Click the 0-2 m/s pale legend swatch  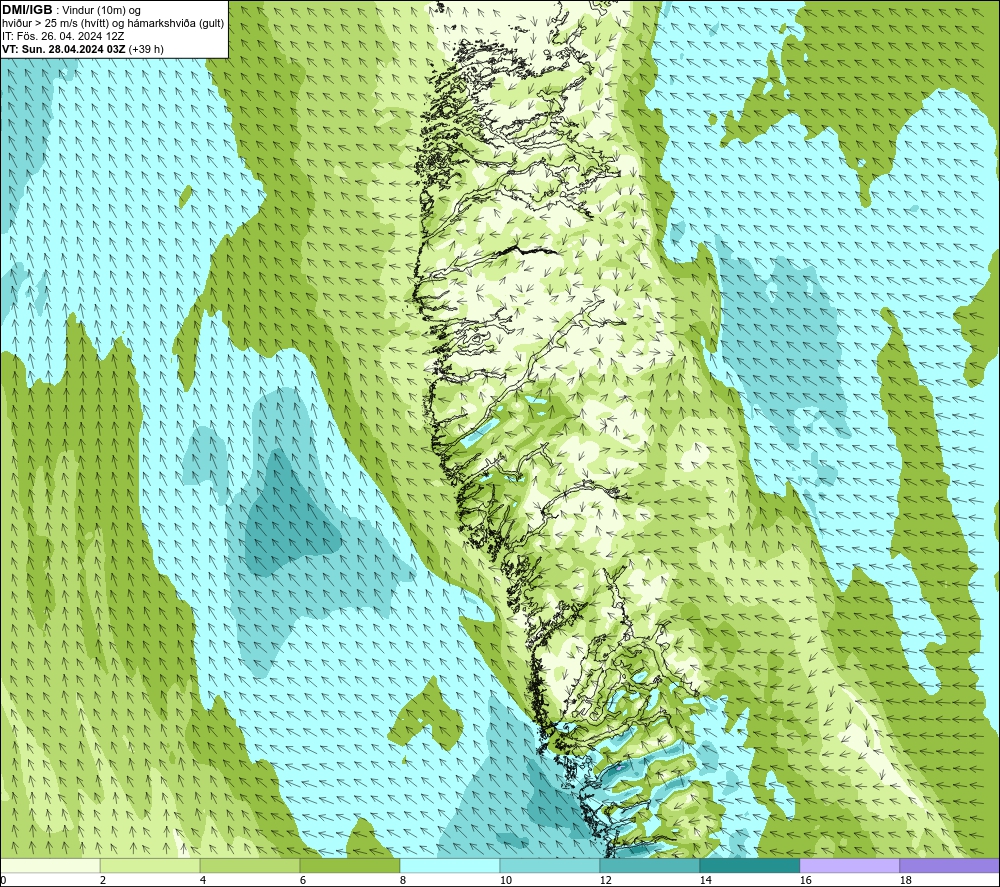click(x=50, y=866)
